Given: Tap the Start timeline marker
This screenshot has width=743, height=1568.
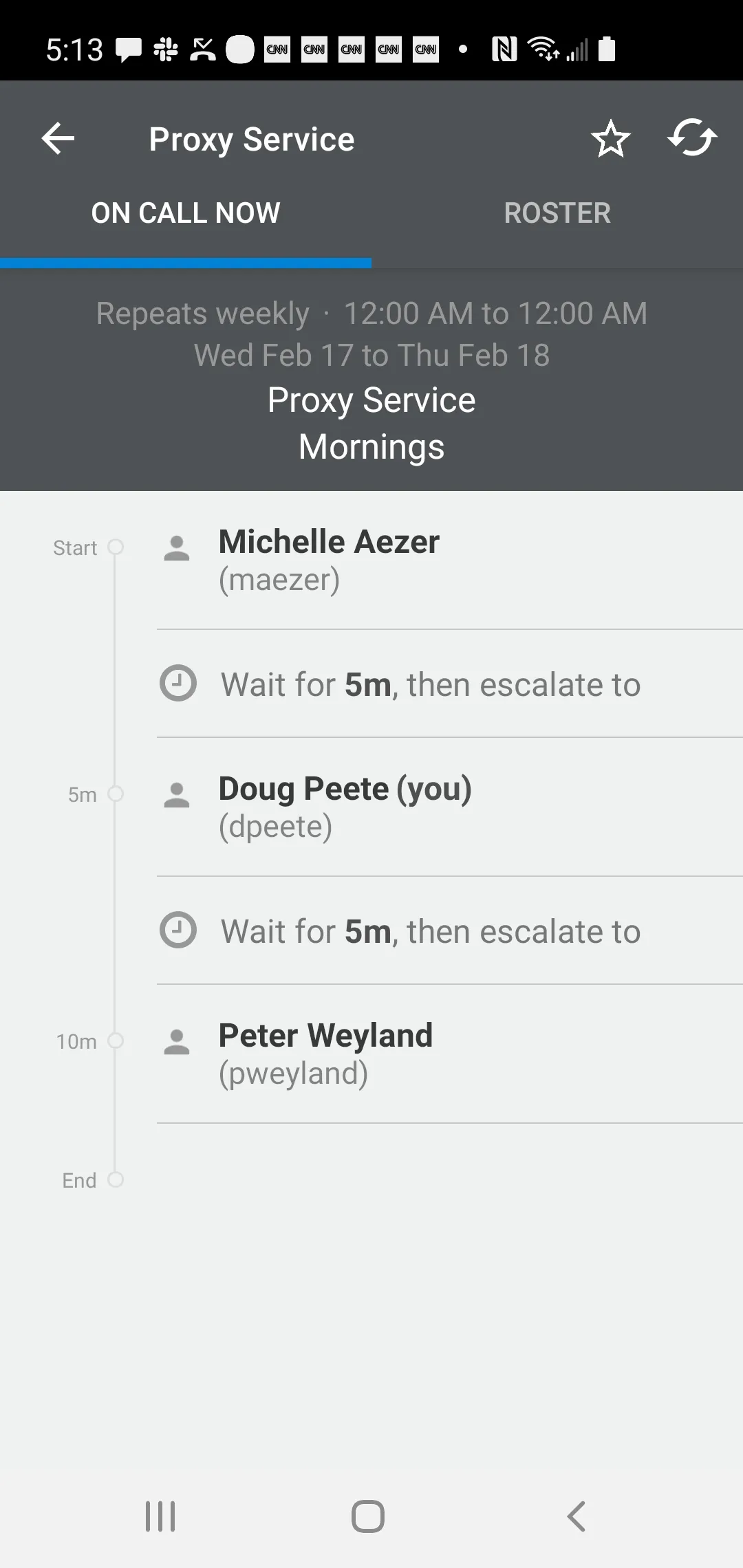Looking at the screenshot, I should 116,547.
